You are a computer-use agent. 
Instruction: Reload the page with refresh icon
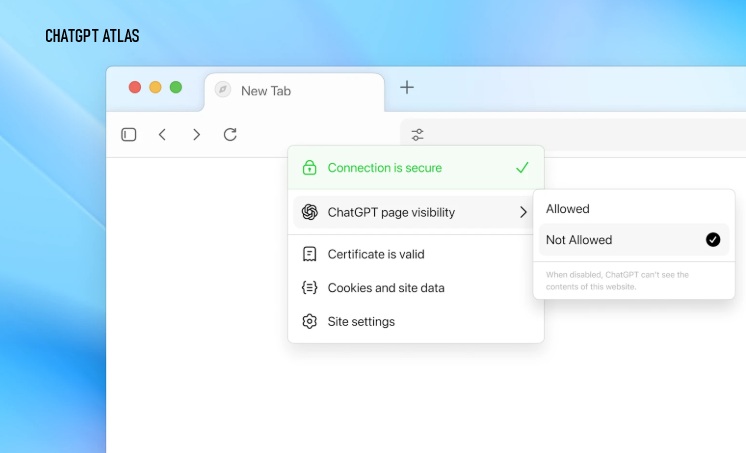tap(230, 135)
